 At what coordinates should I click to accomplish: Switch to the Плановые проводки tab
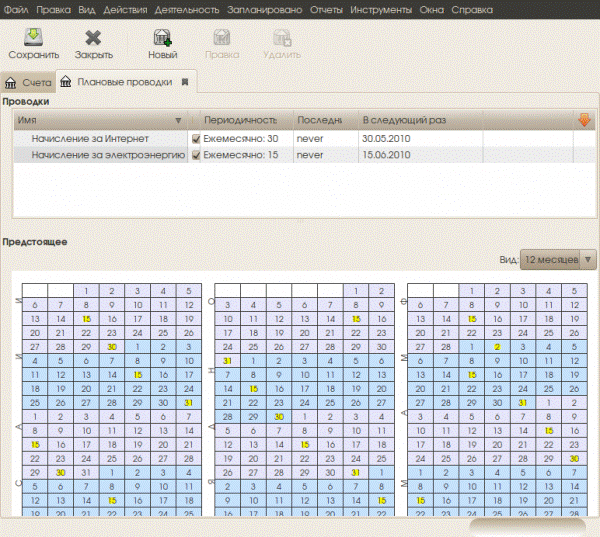pyautogui.click(x=125, y=82)
